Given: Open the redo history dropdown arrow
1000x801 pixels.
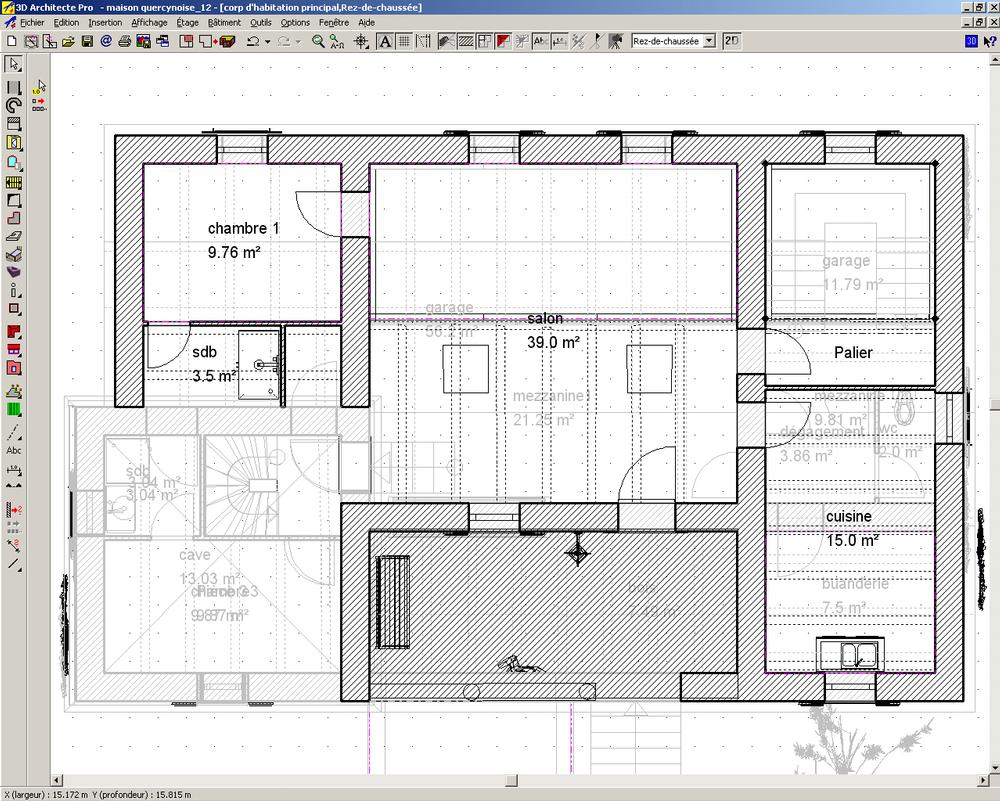Looking at the screenshot, I should (298, 42).
